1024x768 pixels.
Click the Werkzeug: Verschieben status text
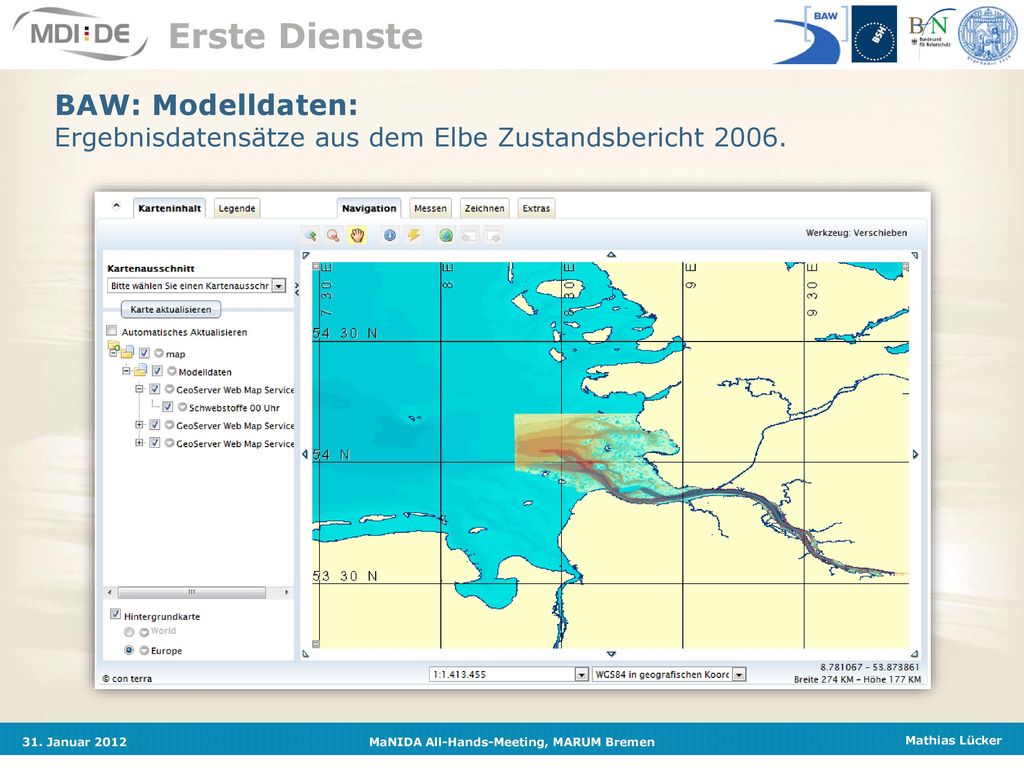point(856,232)
